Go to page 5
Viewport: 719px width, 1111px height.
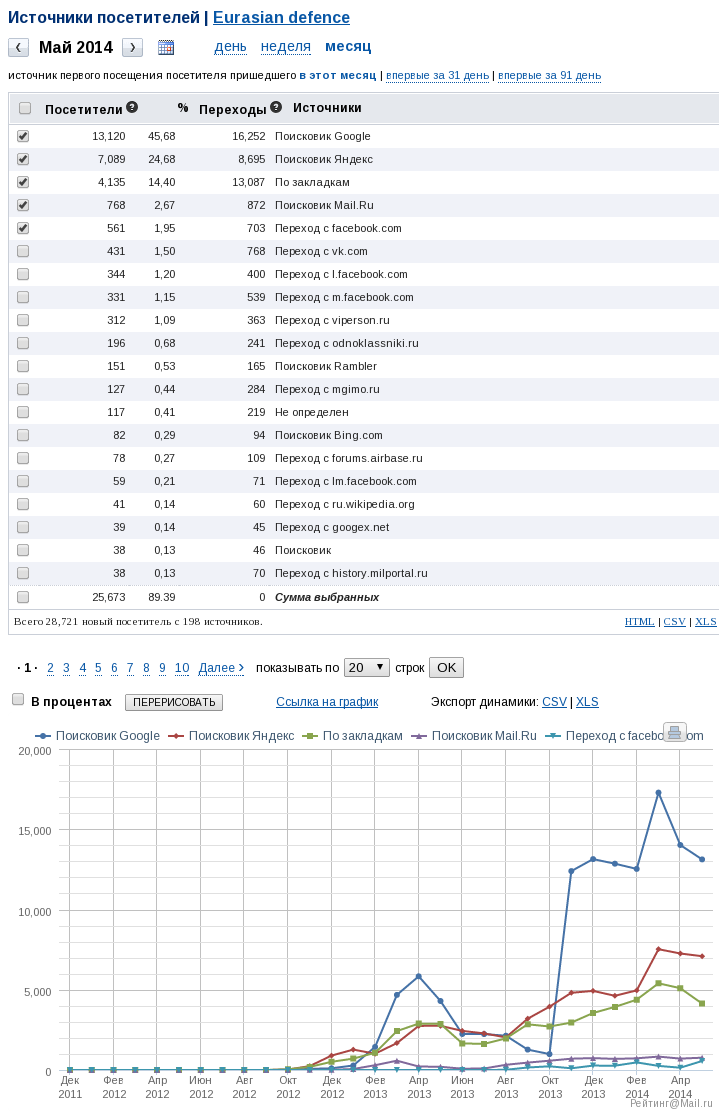click(98, 667)
